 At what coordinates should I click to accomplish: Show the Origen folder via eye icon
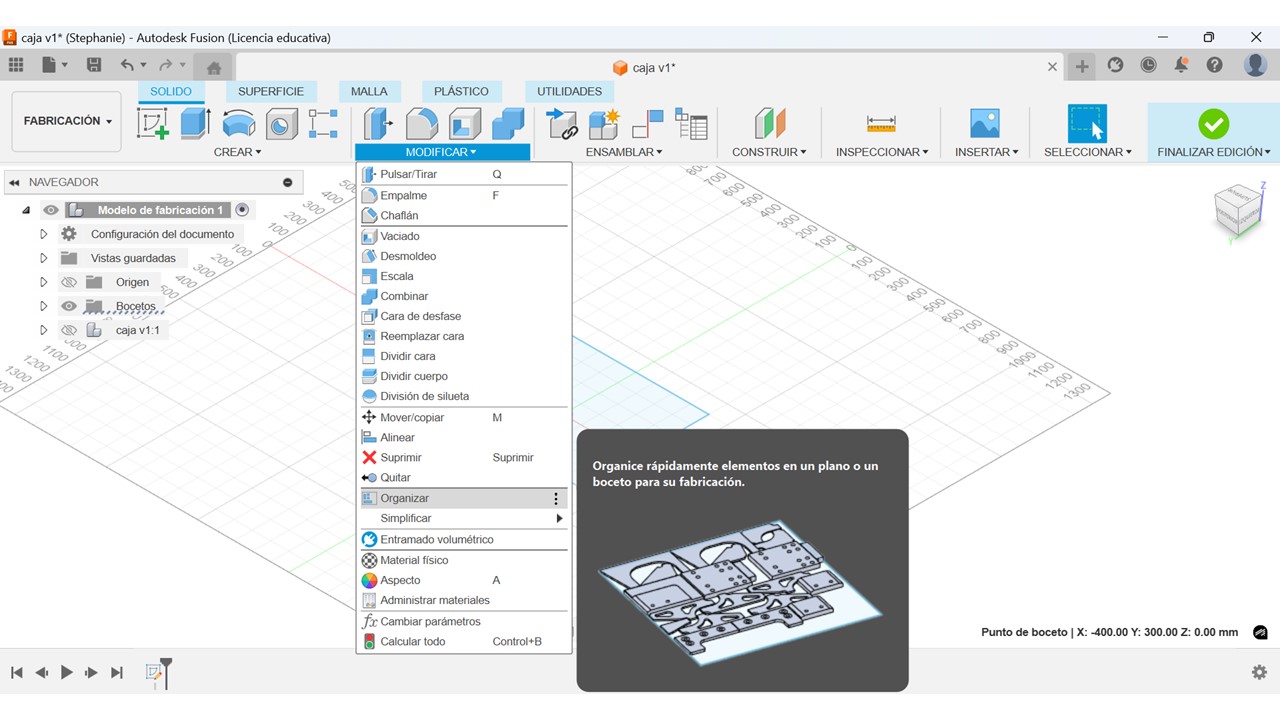tap(69, 282)
